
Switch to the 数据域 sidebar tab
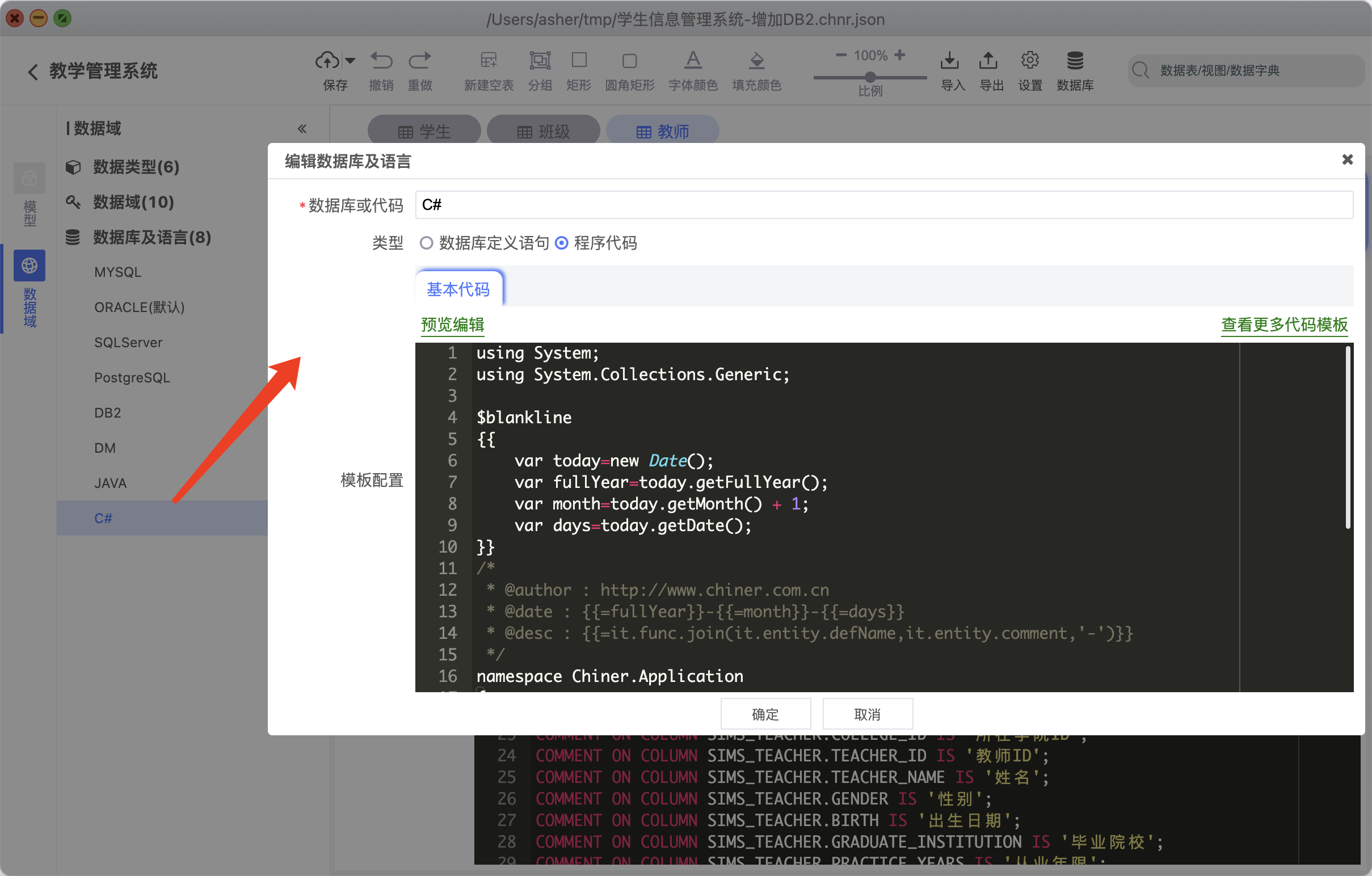click(30, 290)
